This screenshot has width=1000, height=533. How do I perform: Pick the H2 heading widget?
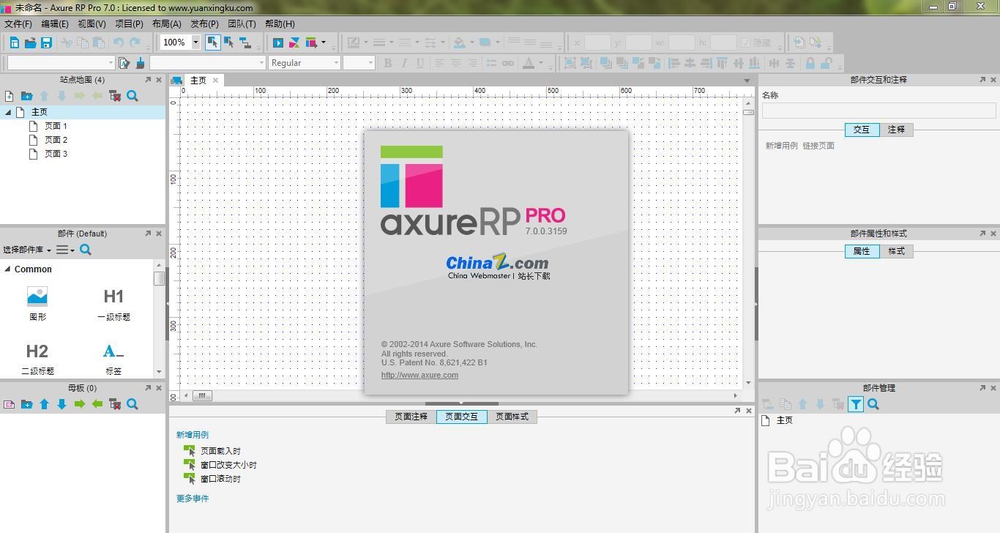(37, 358)
